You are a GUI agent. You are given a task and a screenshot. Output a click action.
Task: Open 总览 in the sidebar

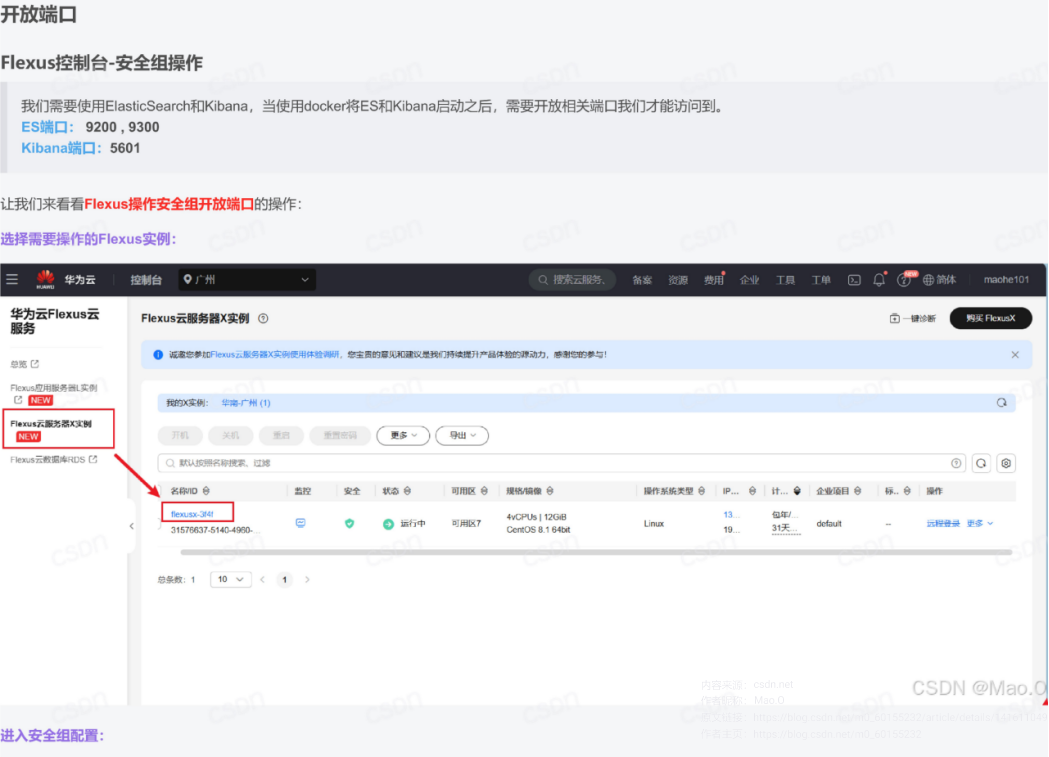[19, 364]
